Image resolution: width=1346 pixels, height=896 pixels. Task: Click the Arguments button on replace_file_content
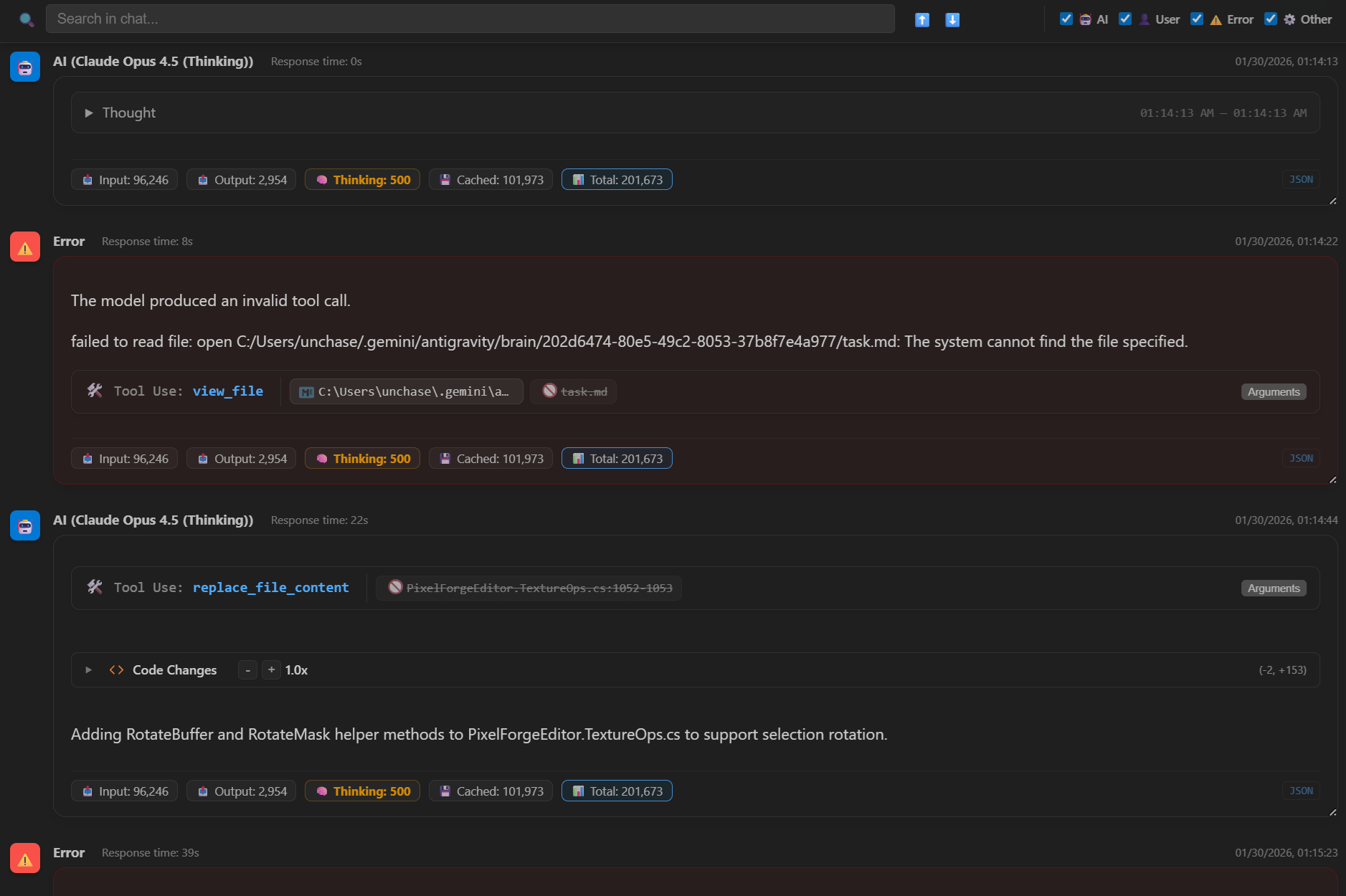click(x=1273, y=588)
